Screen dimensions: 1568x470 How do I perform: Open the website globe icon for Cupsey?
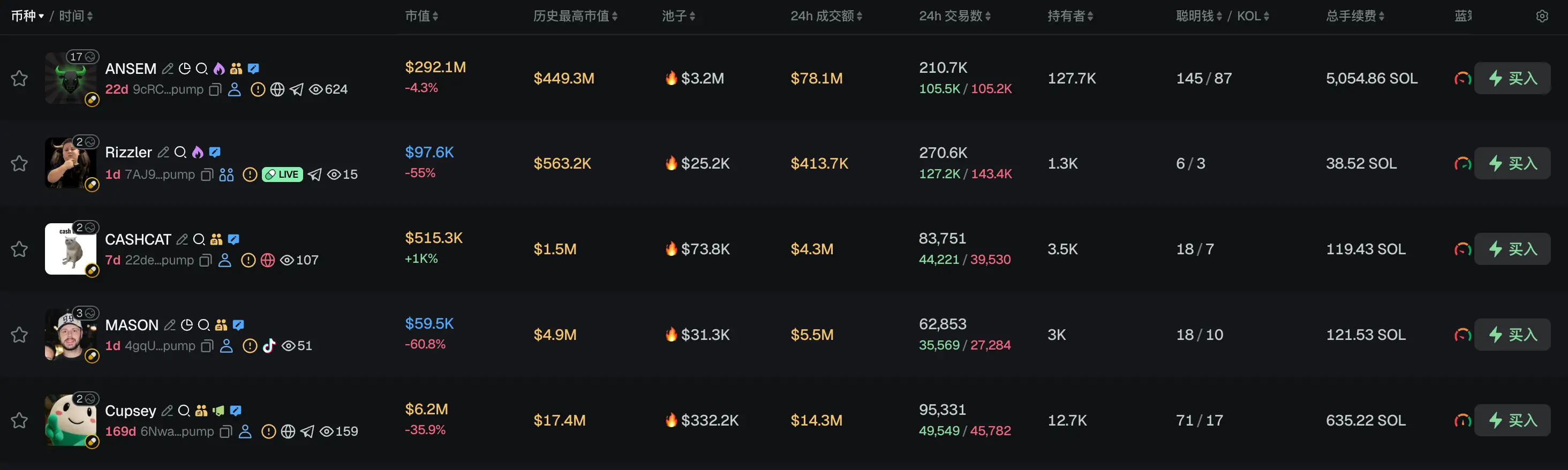pos(288,431)
